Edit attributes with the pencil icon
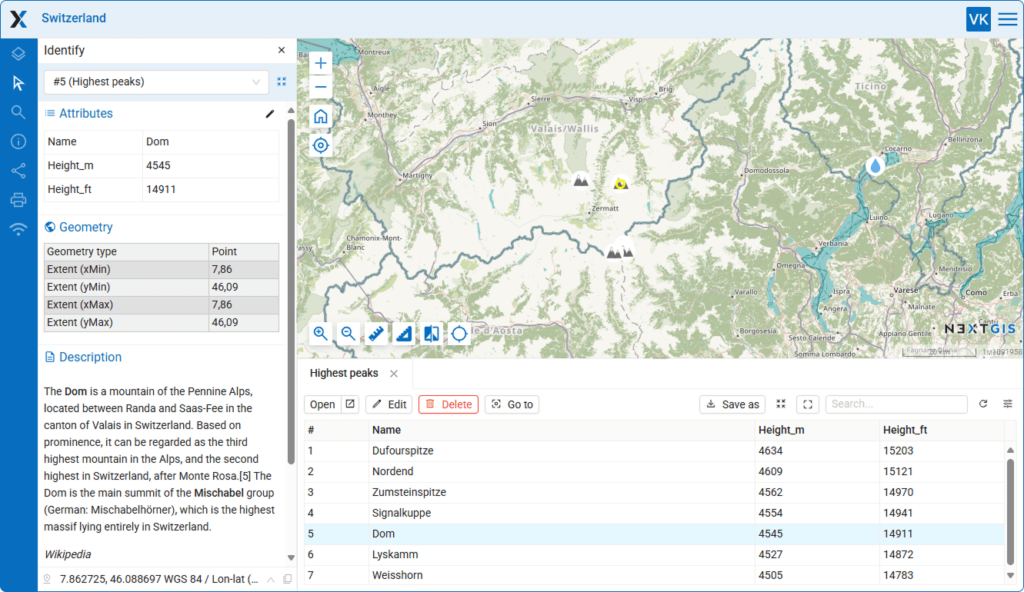The image size is (1024, 592). coord(270,114)
